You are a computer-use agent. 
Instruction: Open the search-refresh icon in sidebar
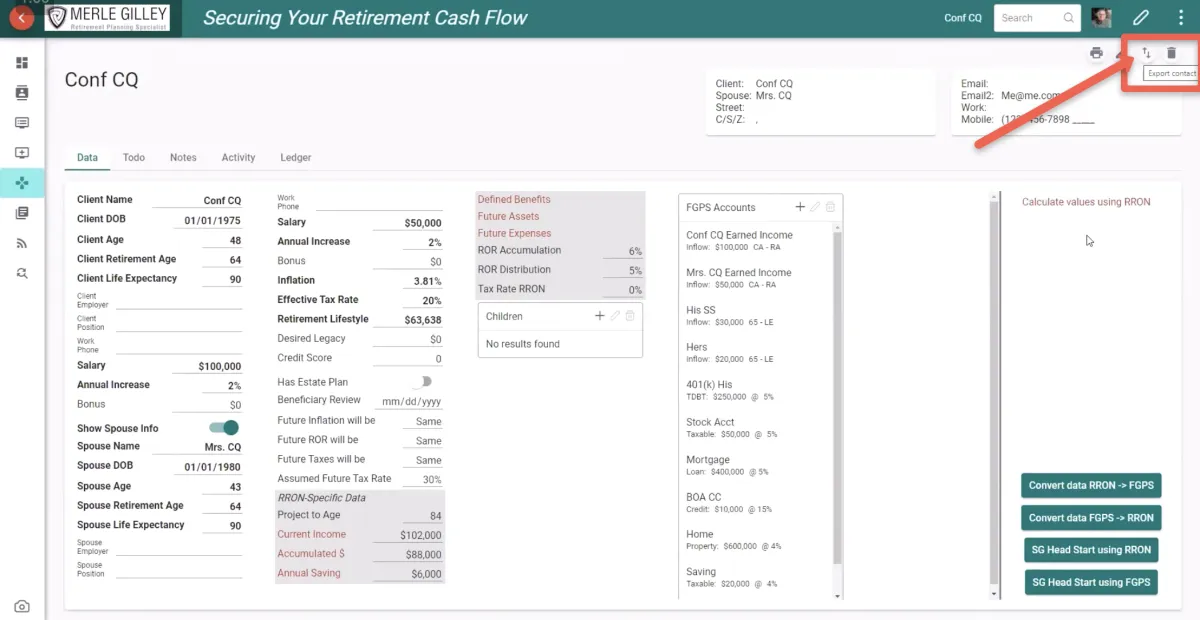(22, 273)
